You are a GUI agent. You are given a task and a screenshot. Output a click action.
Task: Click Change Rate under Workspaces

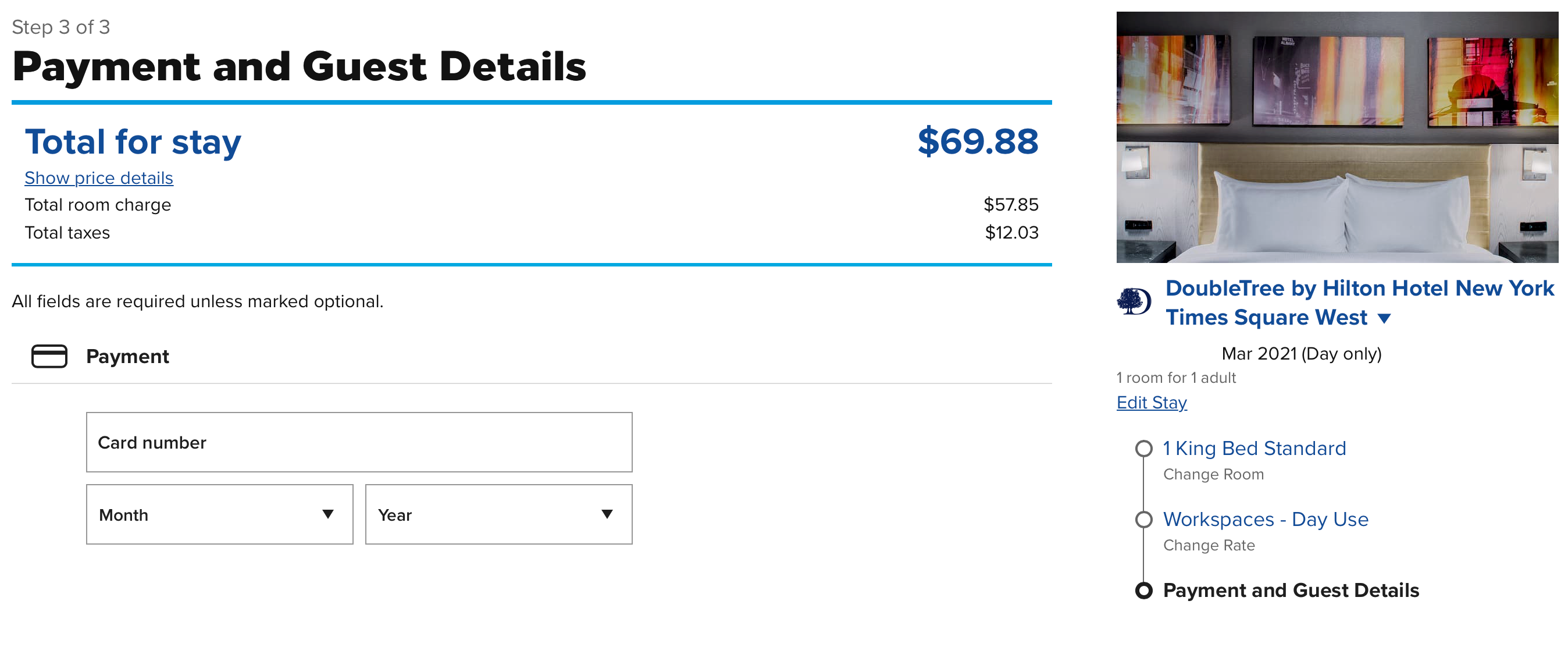(1209, 545)
